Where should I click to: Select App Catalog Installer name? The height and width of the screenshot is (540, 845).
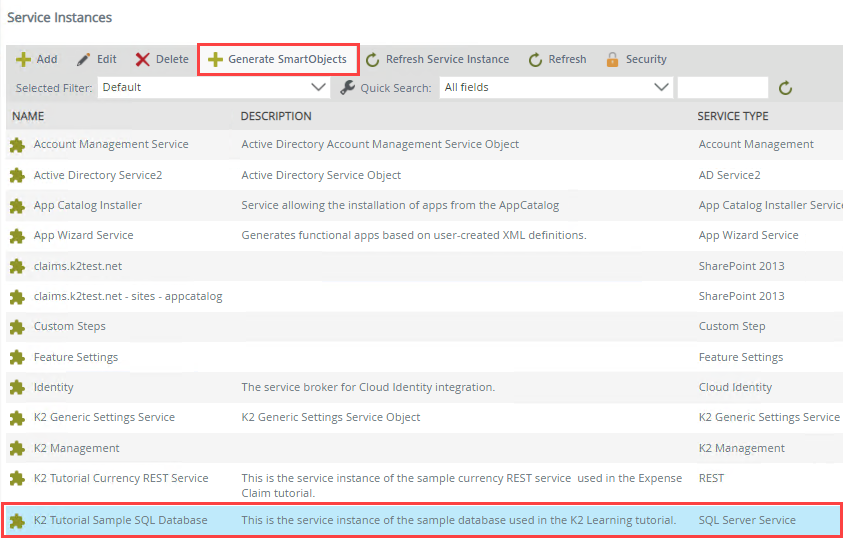point(88,205)
